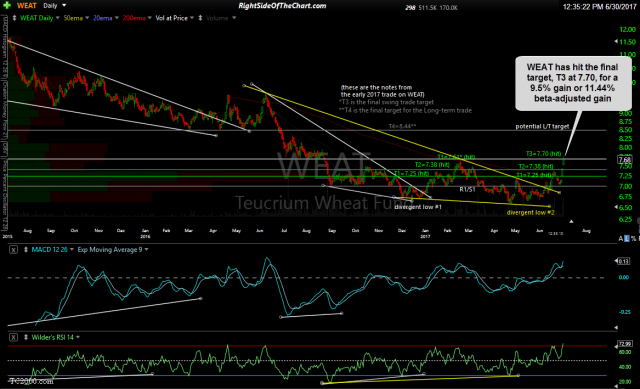640x389 pixels.
Task: Toggle the logarithmic 'L' scale button
Action: (627, 238)
